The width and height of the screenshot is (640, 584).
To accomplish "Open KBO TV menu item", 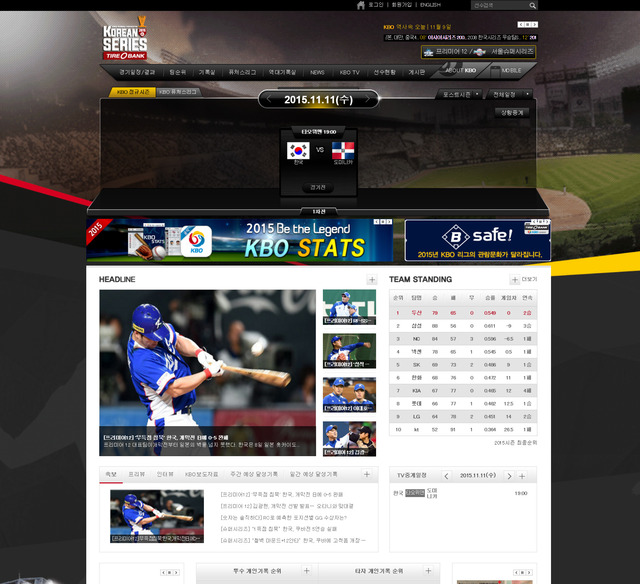I will (x=349, y=72).
